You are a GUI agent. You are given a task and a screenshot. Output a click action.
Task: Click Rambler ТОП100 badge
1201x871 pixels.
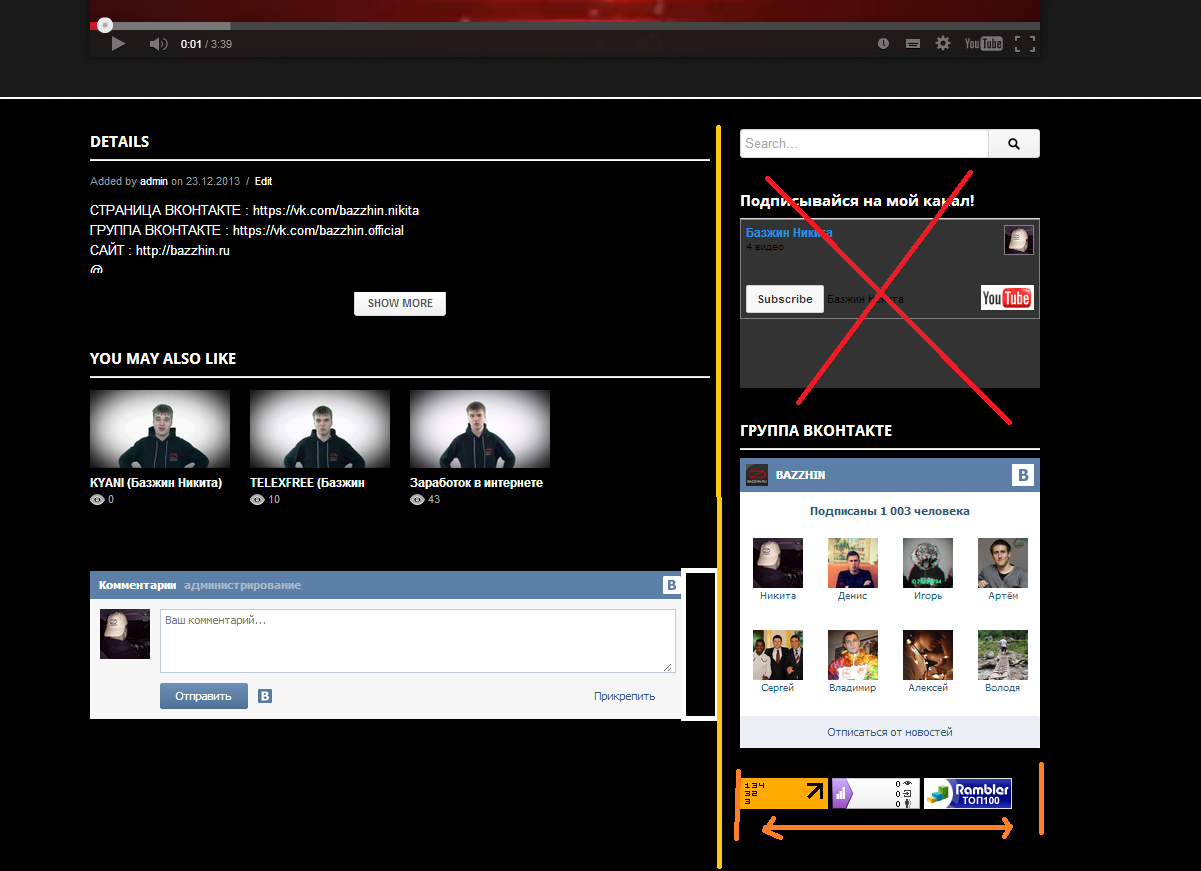967,793
